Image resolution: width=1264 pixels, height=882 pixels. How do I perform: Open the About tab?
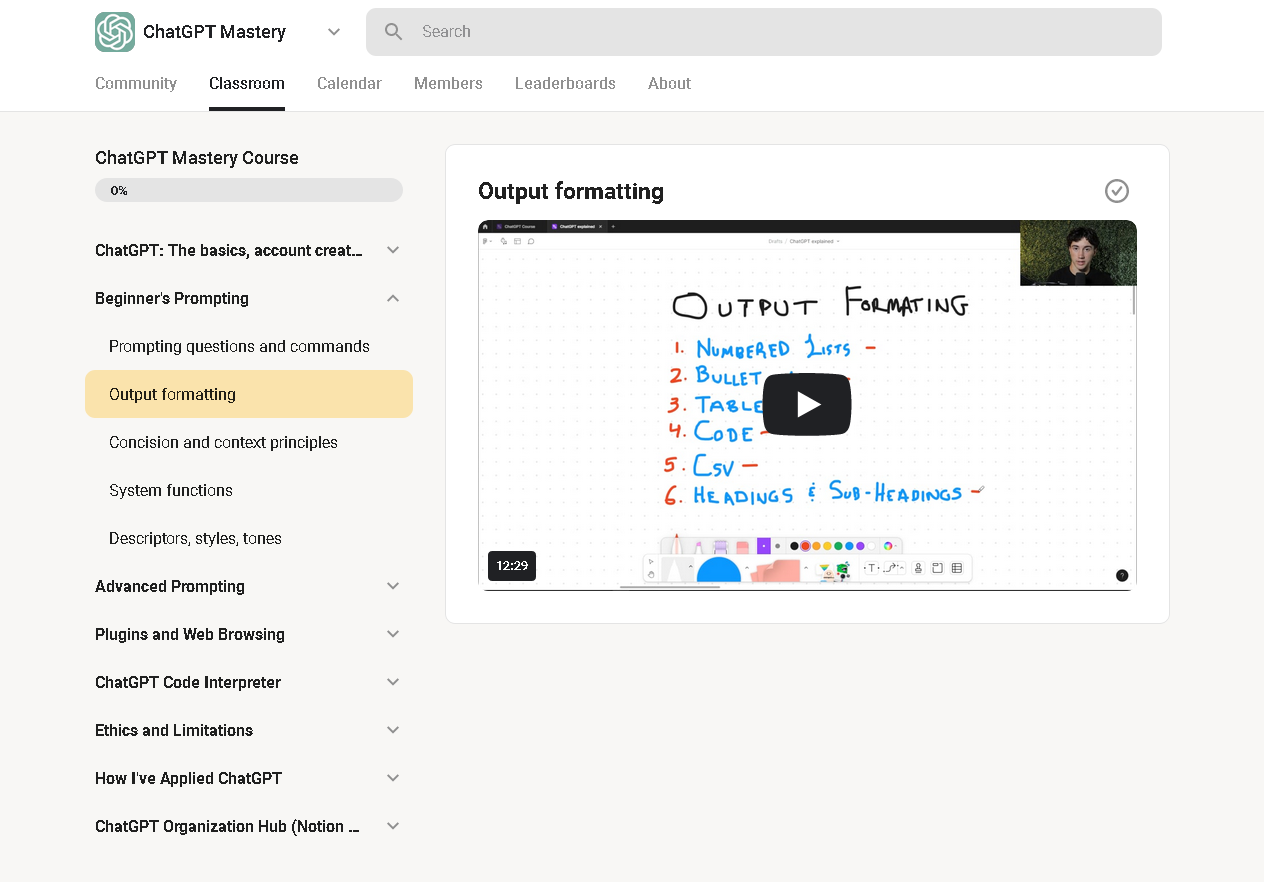(x=669, y=84)
